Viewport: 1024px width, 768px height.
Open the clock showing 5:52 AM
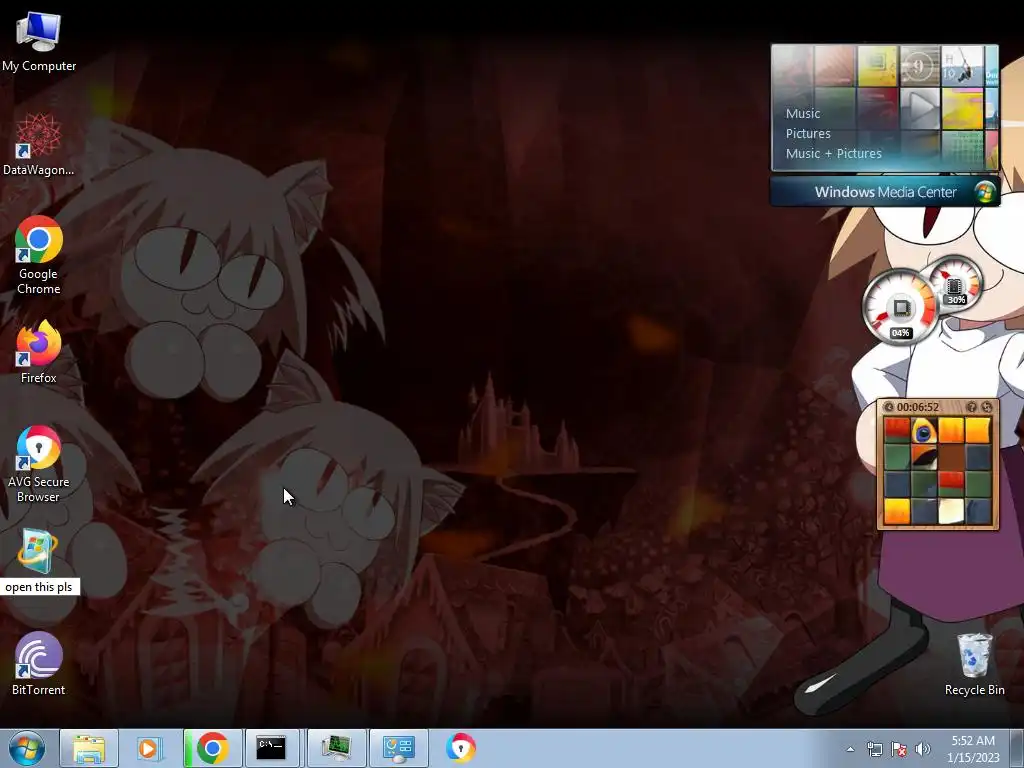tap(973, 741)
